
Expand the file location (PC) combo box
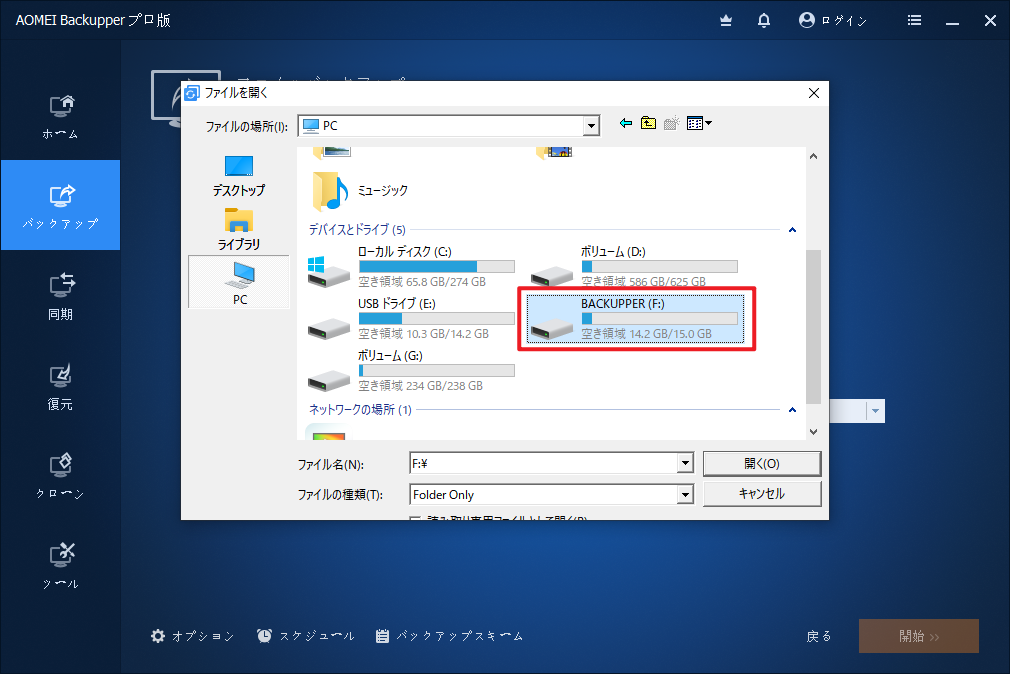(x=591, y=126)
